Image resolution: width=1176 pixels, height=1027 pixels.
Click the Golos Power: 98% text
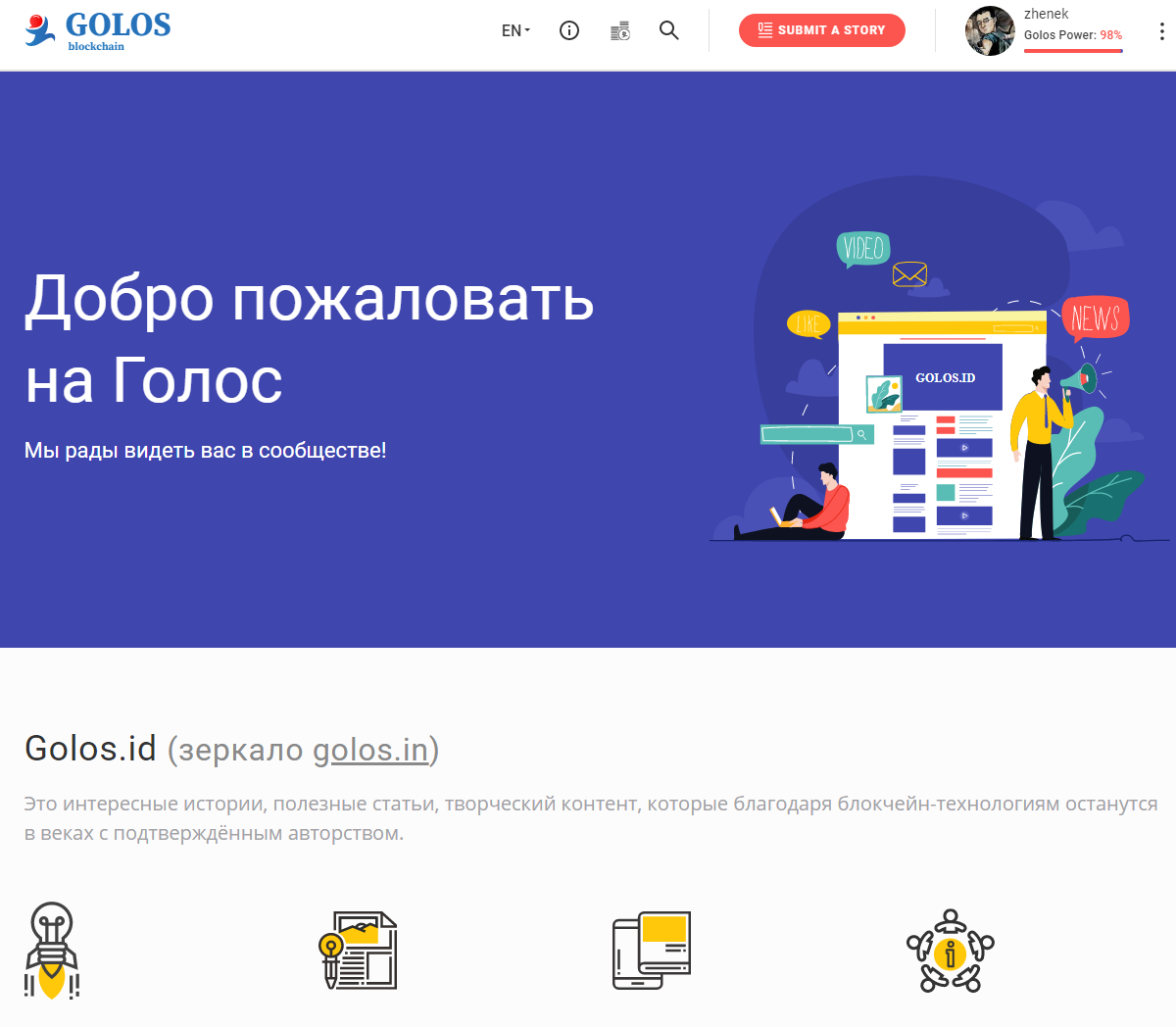pyautogui.click(x=1073, y=34)
